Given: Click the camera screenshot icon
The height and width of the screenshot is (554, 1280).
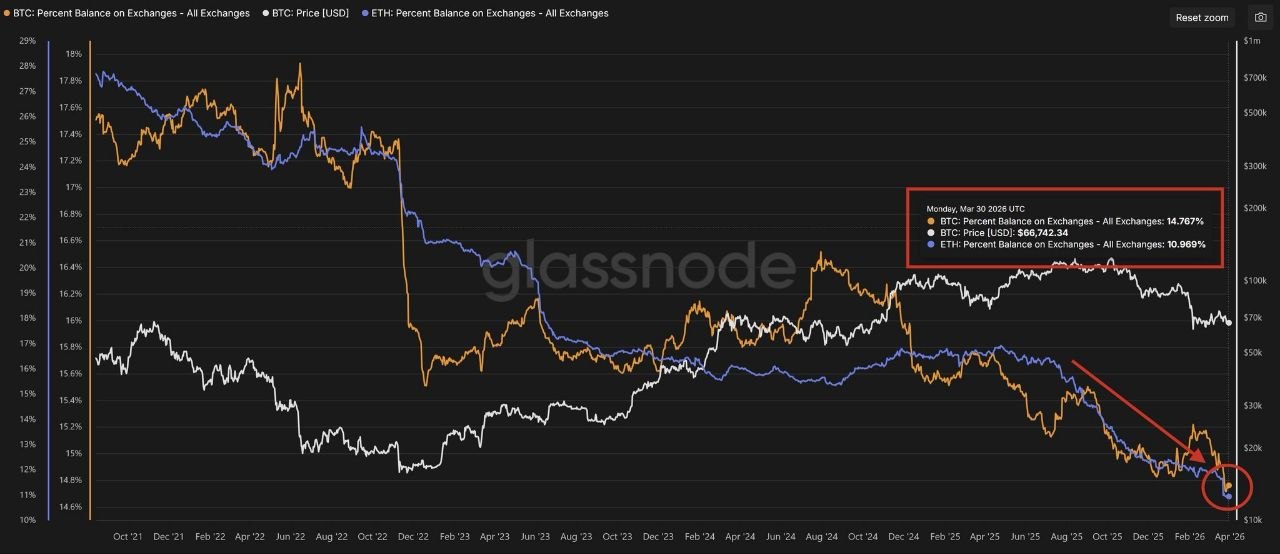Looking at the screenshot, I should pos(1260,18).
